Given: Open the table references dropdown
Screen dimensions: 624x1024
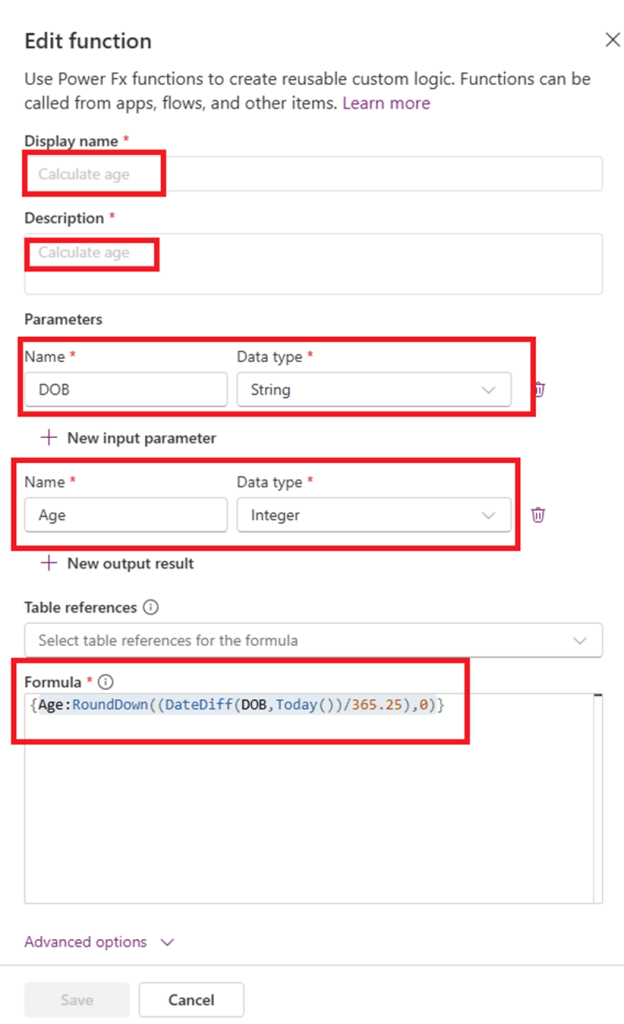Looking at the screenshot, I should pyautogui.click(x=313, y=640).
